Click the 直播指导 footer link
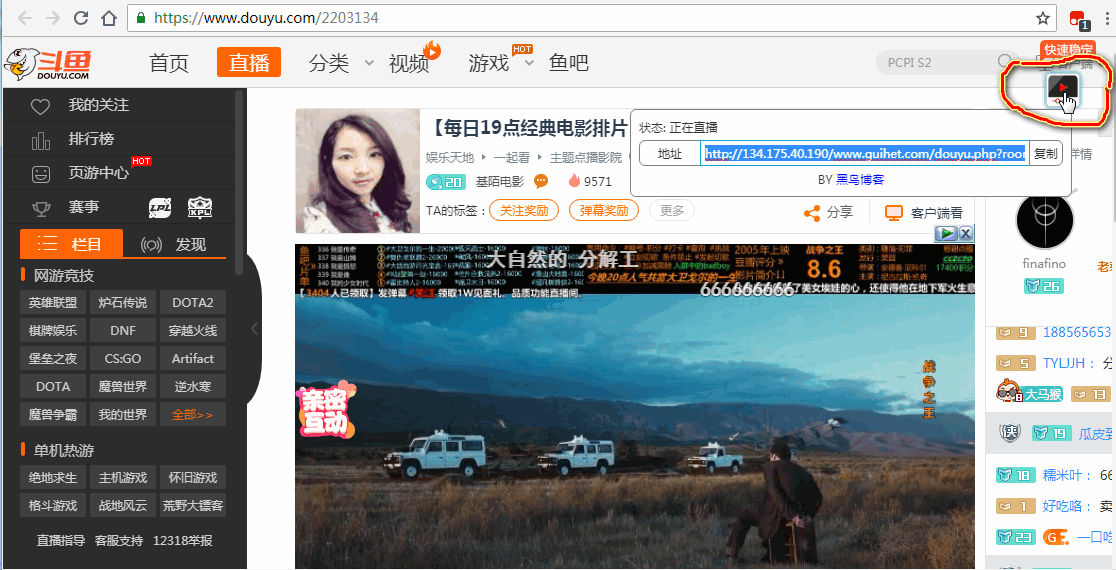Screen dimensions: 1116x570 tap(60, 541)
